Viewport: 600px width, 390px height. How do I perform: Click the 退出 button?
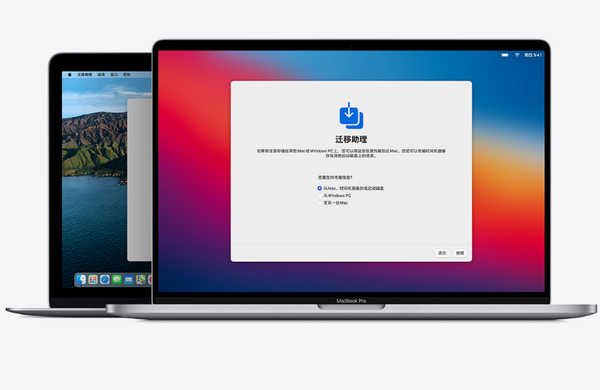point(442,253)
